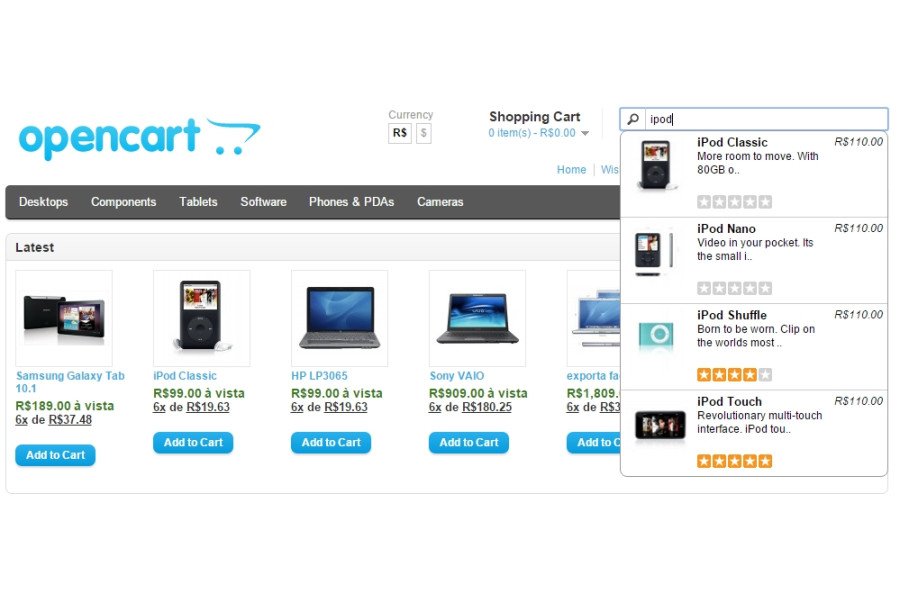Click the OpenCart logo
Viewport: 900px width, 600px height.
[x=139, y=138]
